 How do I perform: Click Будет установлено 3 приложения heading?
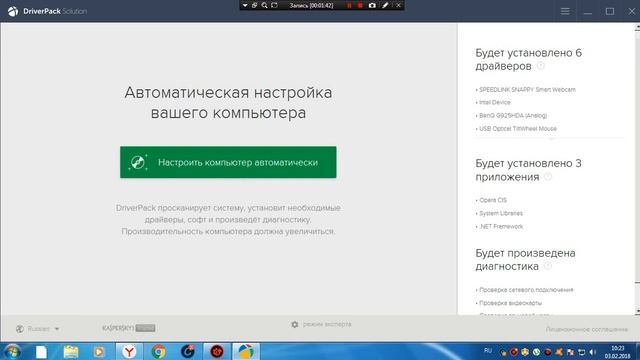[x=529, y=170]
